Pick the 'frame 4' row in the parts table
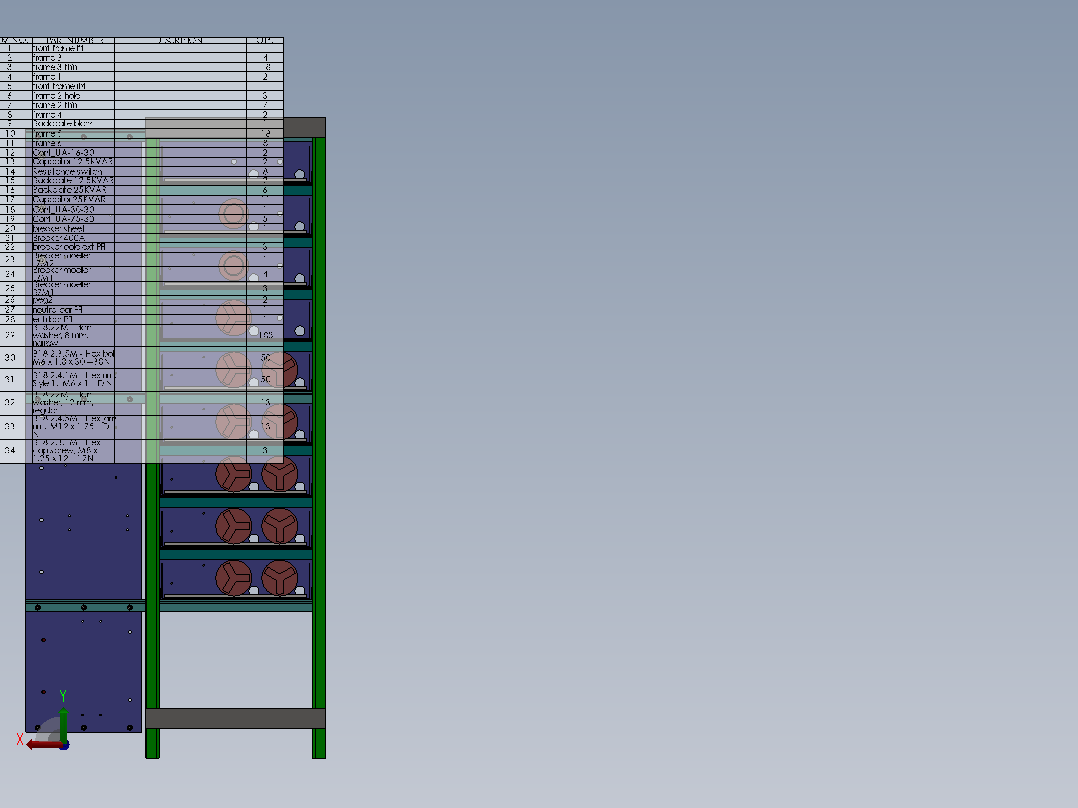This screenshot has height=808, width=1078. (x=142, y=115)
